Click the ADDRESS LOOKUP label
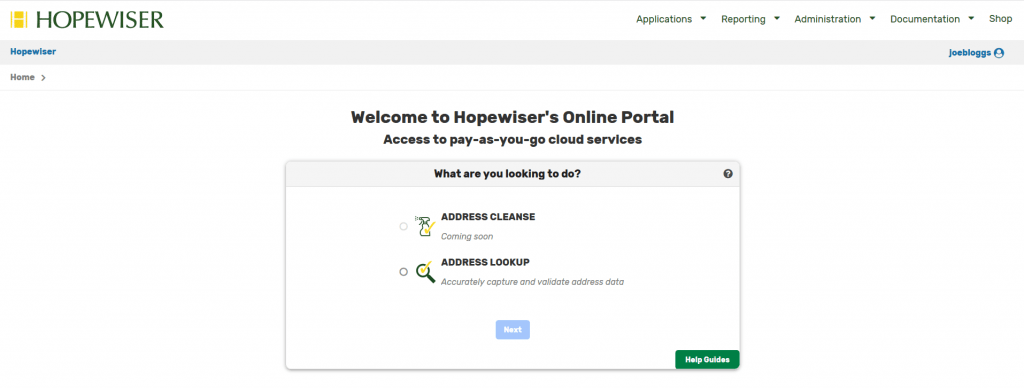The image size is (1024, 388). [x=485, y=262]
